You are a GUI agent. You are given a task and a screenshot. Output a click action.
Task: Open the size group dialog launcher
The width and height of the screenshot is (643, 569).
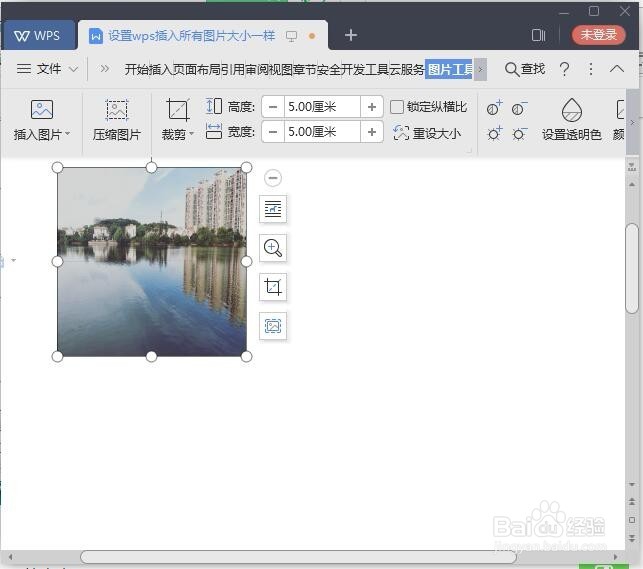click(469, 150)
